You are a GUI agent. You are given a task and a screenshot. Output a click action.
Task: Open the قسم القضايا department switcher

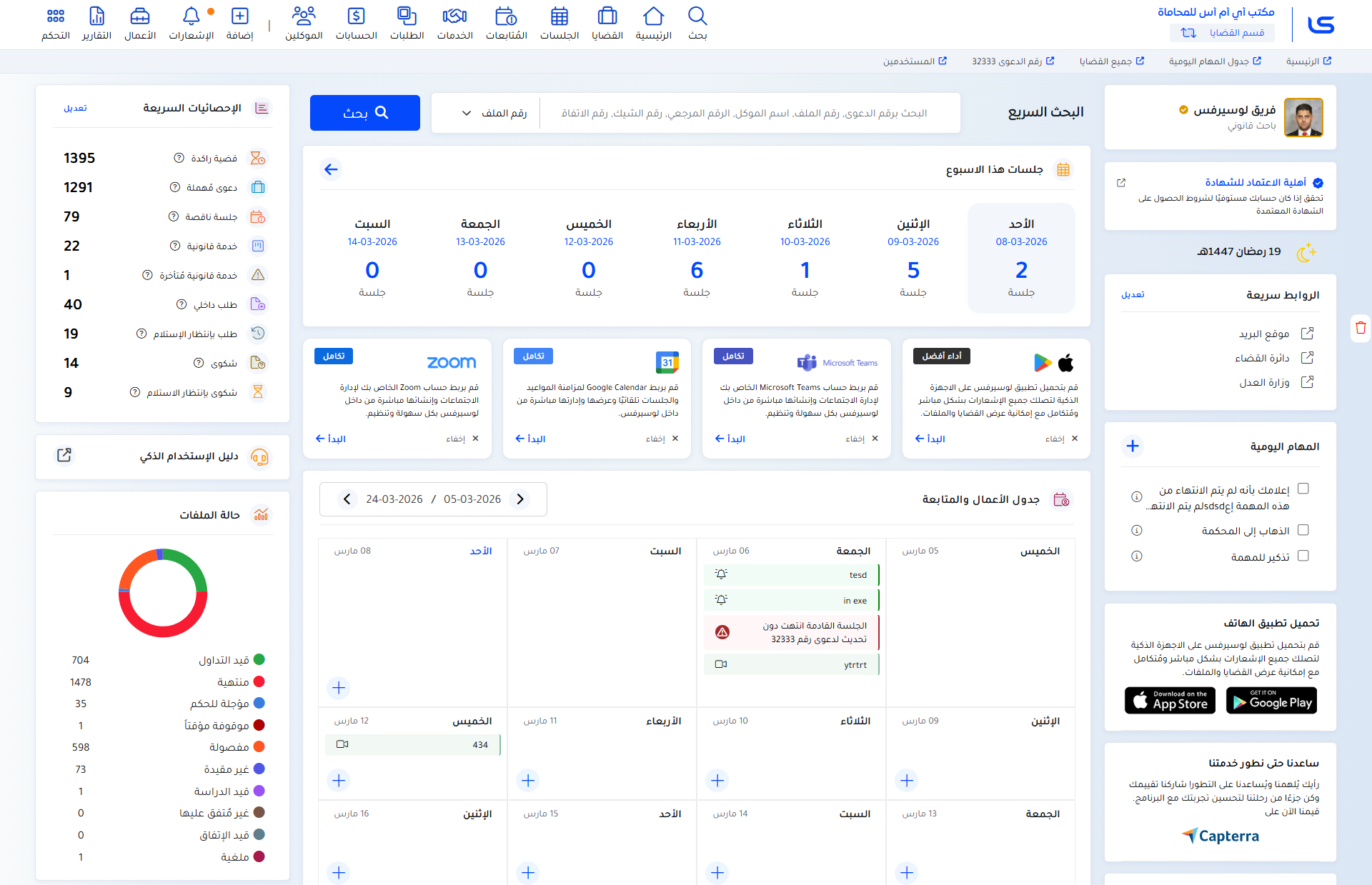pyautogui.click(x=1222, y=33)
